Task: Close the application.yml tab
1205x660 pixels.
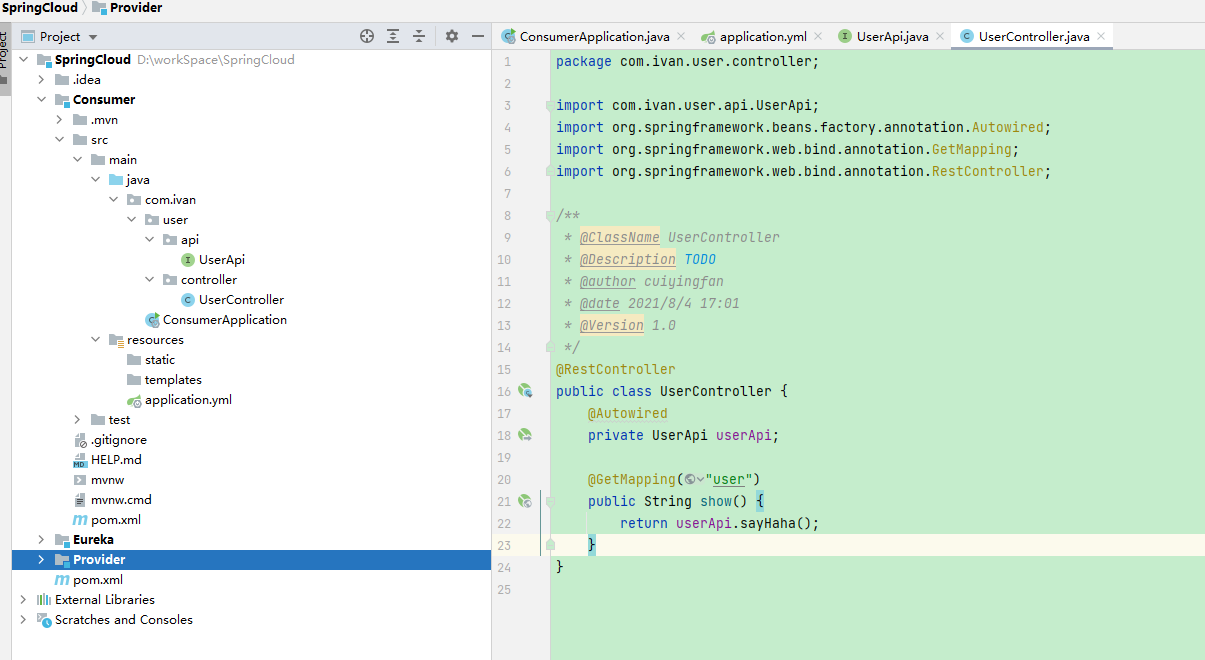Action: (818, 36)
